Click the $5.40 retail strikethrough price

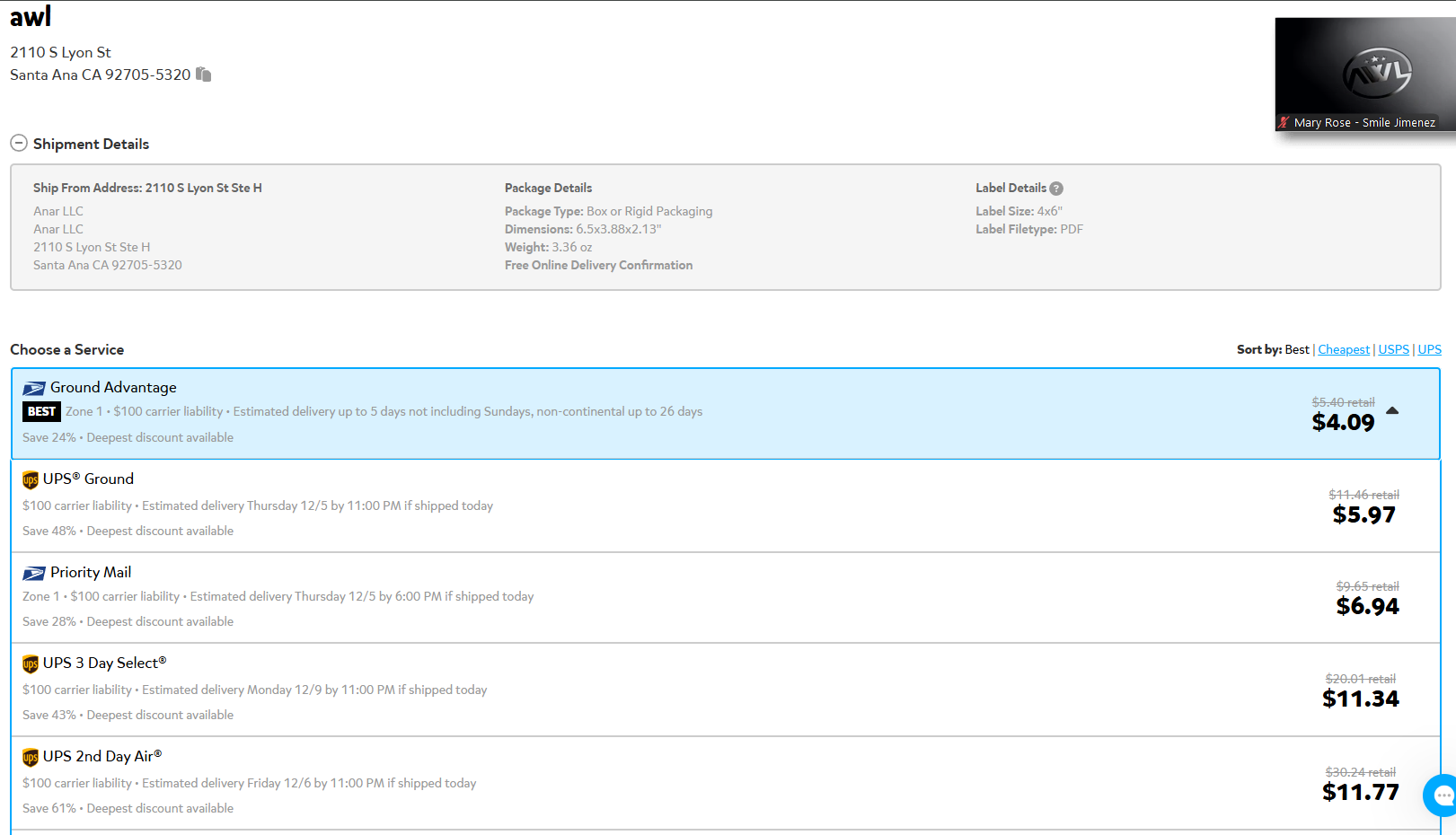[1343, 402]
